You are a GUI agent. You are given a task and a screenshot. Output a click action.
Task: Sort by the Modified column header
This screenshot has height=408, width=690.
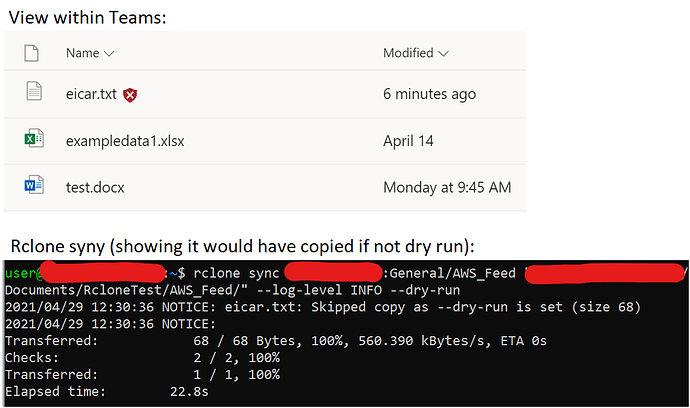coord(408,53)
